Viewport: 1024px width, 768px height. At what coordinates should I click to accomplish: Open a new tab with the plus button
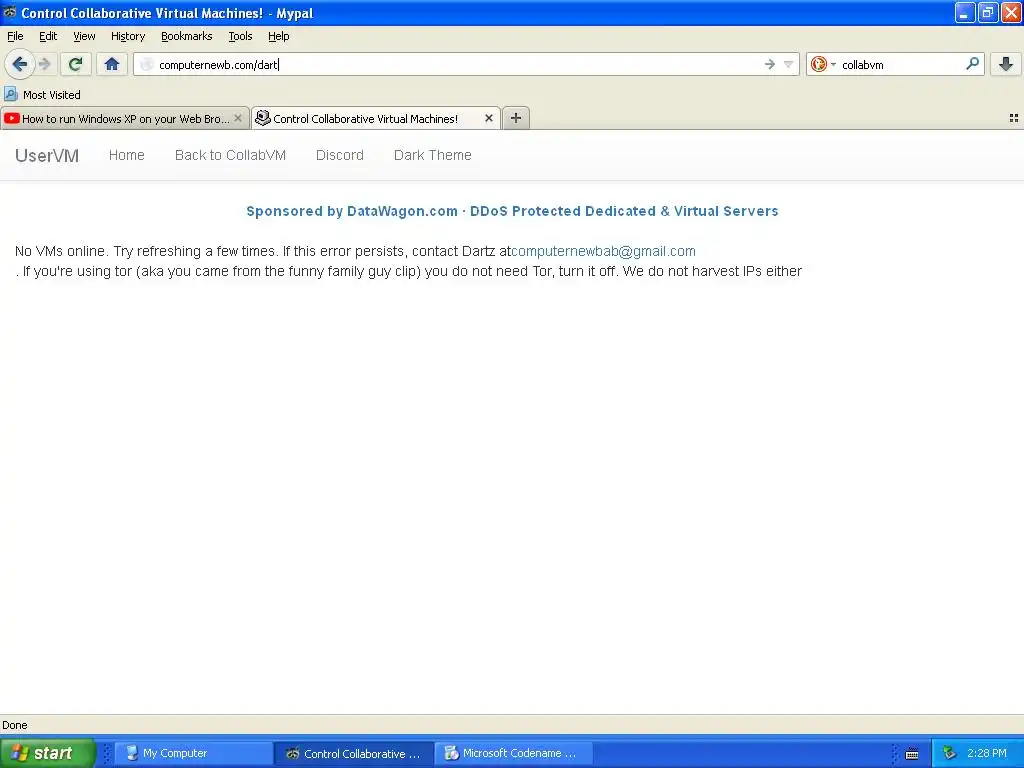tap(516, 118)
